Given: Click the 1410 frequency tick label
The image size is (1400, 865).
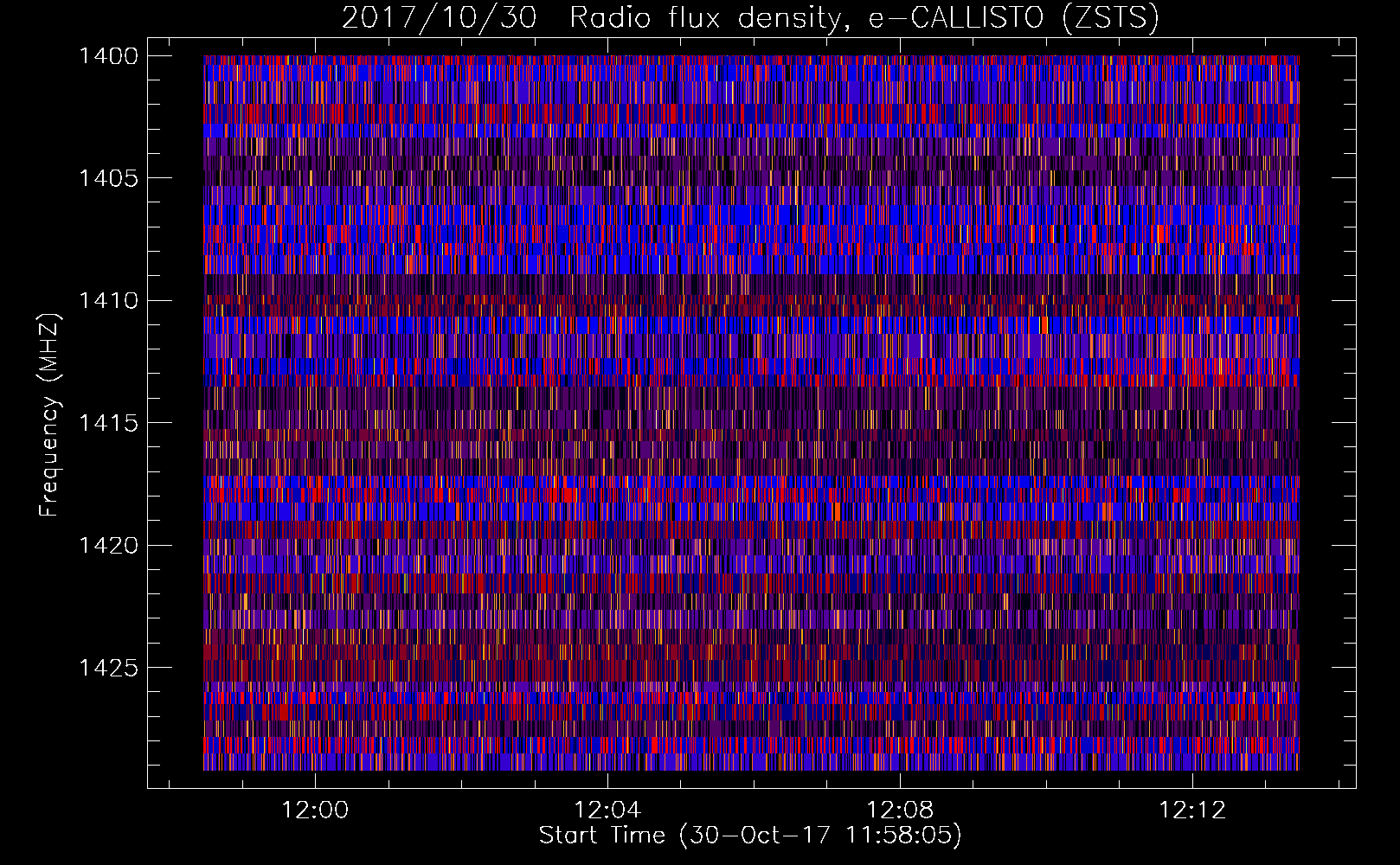Looking at the screenshot, I should tap(108, 301).
